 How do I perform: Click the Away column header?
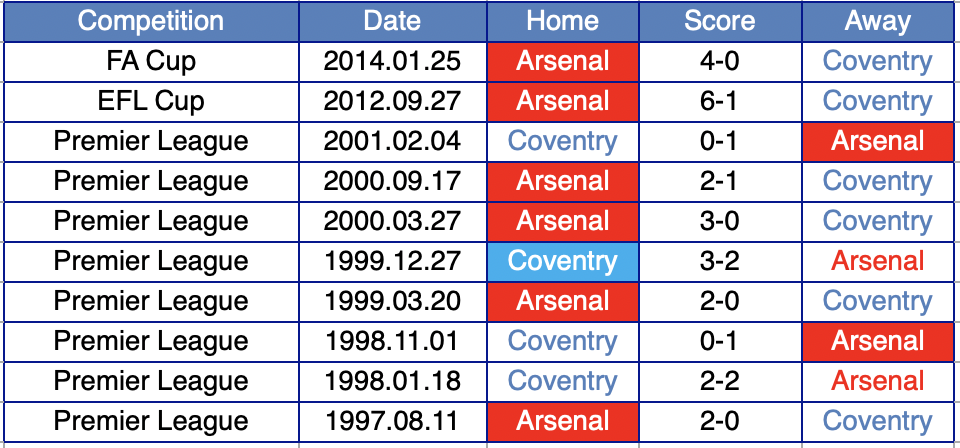[878, 21]
